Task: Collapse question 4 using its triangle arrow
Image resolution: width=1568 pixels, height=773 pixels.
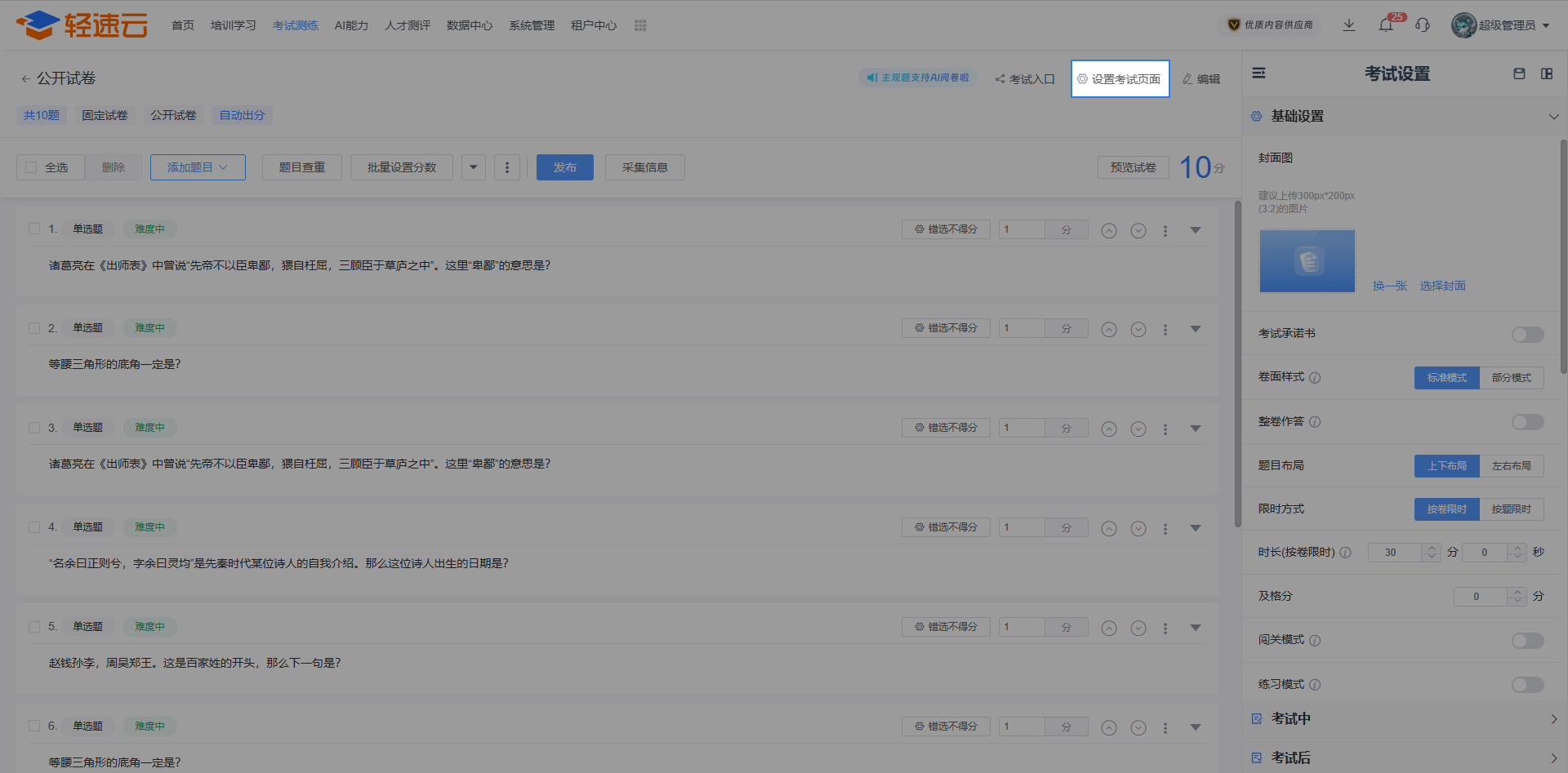Action: tap(1196, 528)
